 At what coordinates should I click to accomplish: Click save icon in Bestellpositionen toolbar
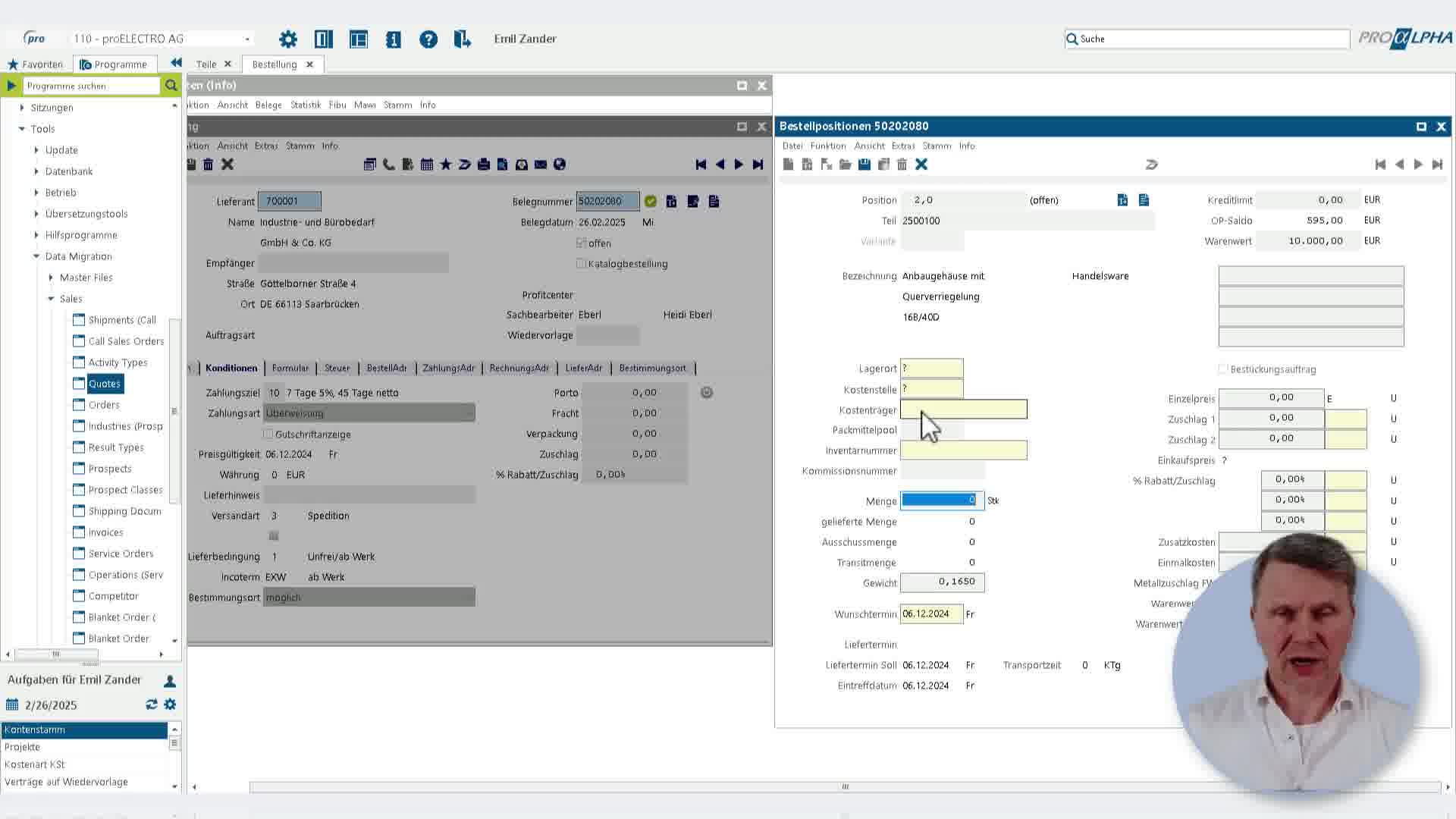click(864, 165)
